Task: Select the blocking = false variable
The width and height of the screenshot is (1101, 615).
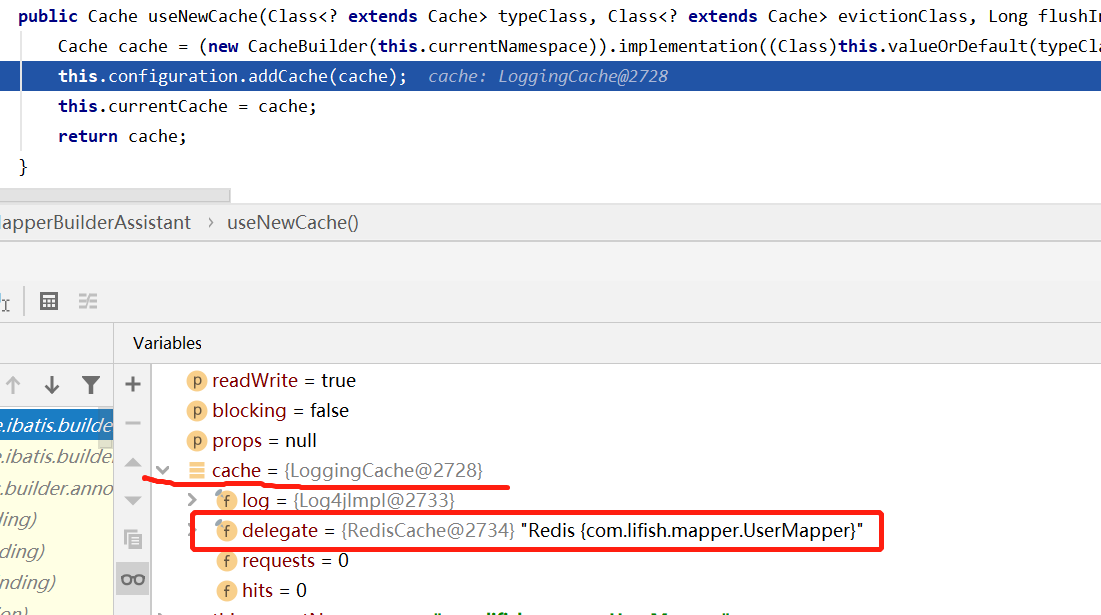Action: tap(268, 411)
